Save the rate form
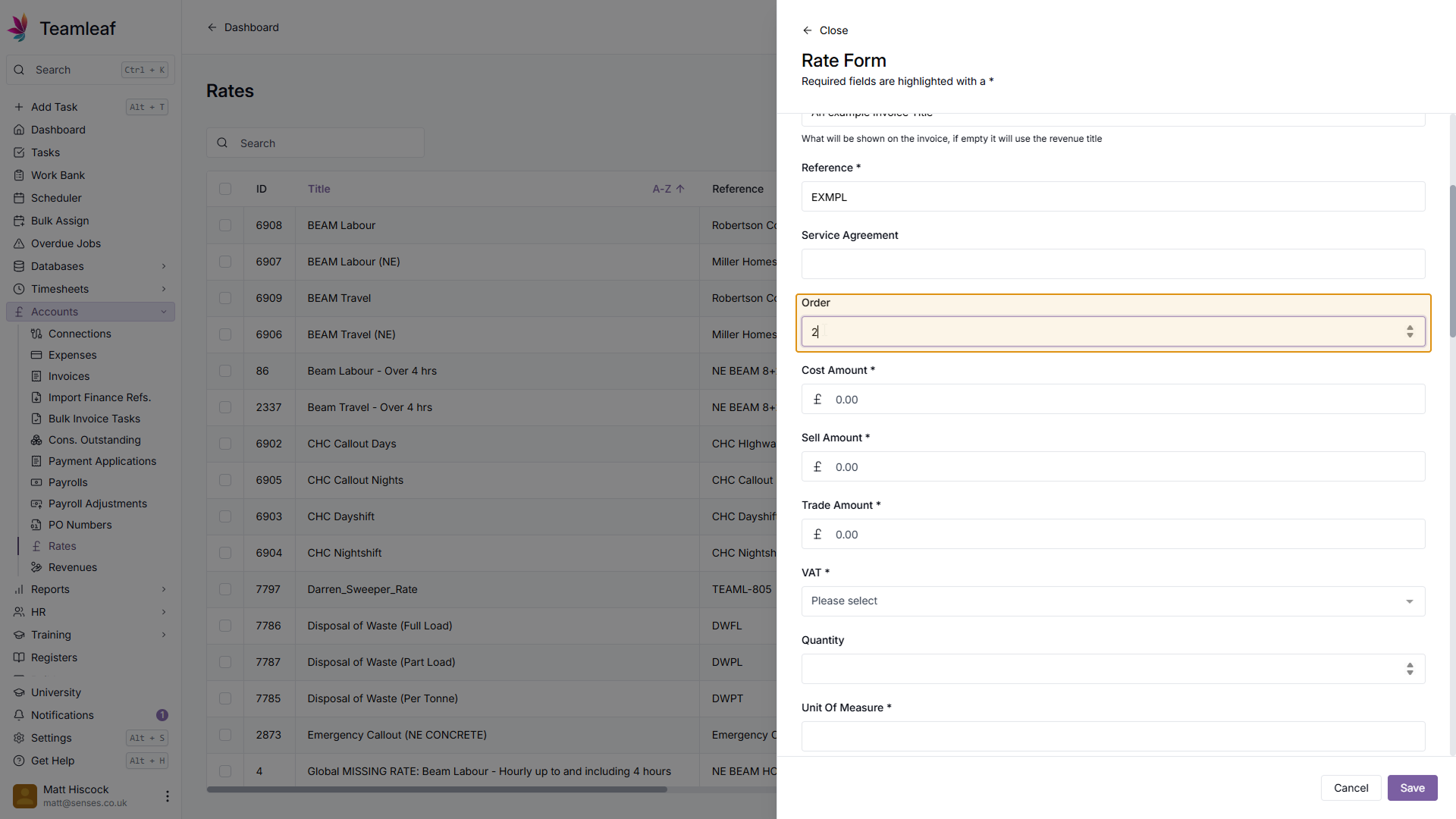Screen dimensions: 1456x819 1412,788
